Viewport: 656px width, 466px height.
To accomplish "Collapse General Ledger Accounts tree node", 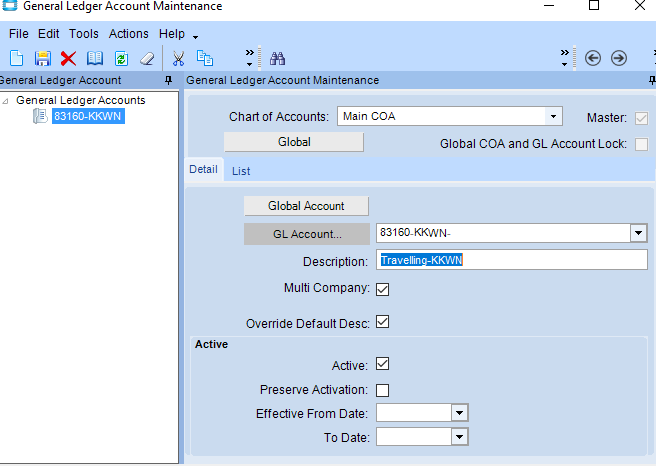I will tap(5, 101).
